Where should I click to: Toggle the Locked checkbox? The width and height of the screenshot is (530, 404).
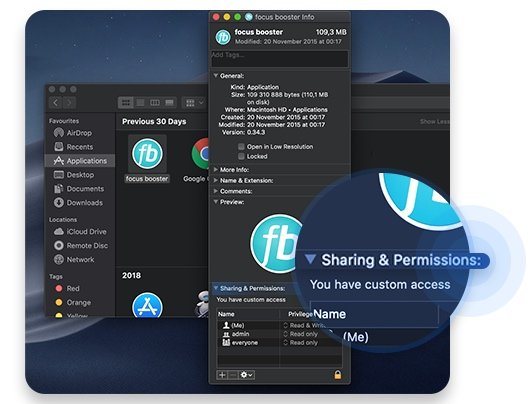(x=241, y=156)
